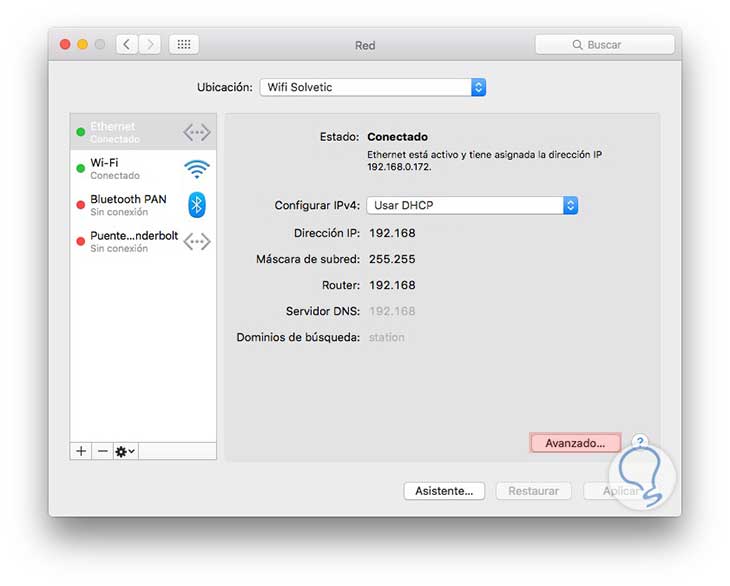The height and width of the screenshot is (586, 730).
Task: Click the Aplicar button
Action: [619, 491]
